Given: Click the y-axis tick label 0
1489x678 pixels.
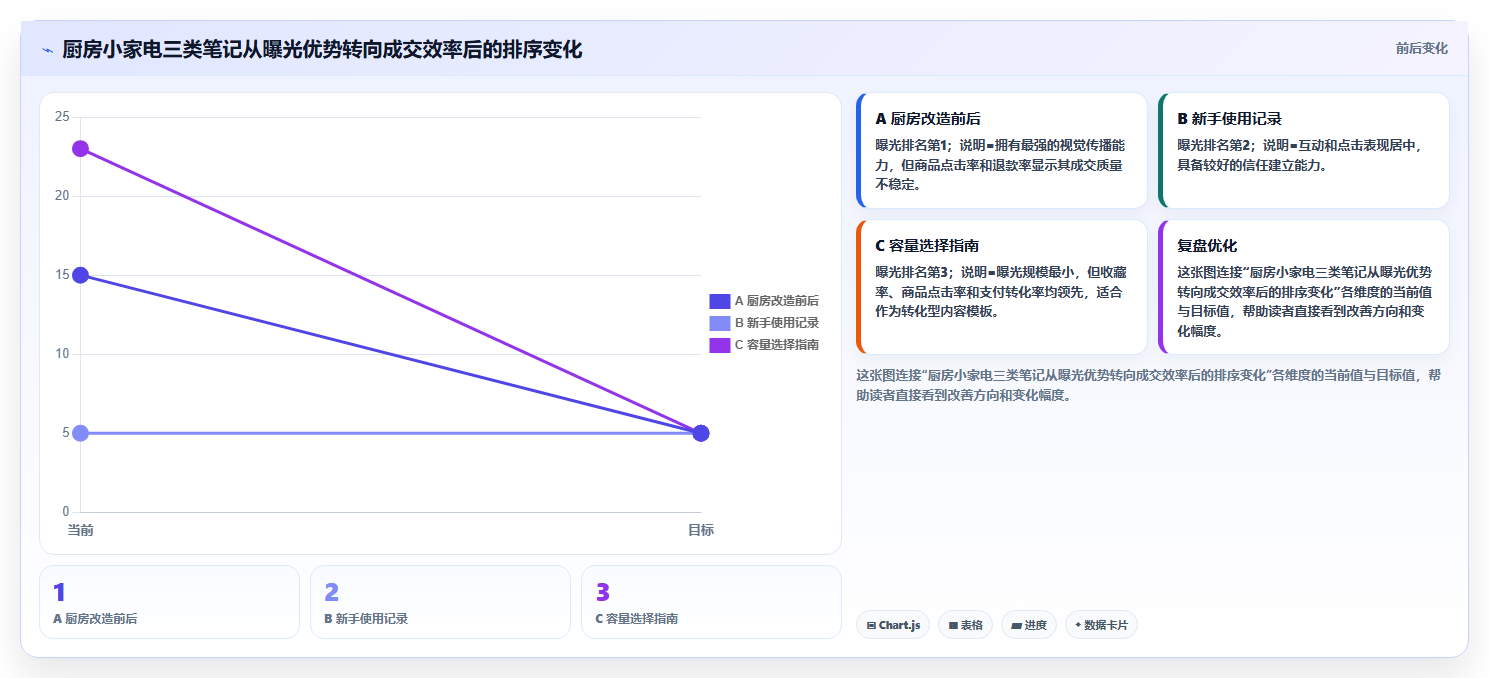Looking at the screenshot, I should (66, 512).
